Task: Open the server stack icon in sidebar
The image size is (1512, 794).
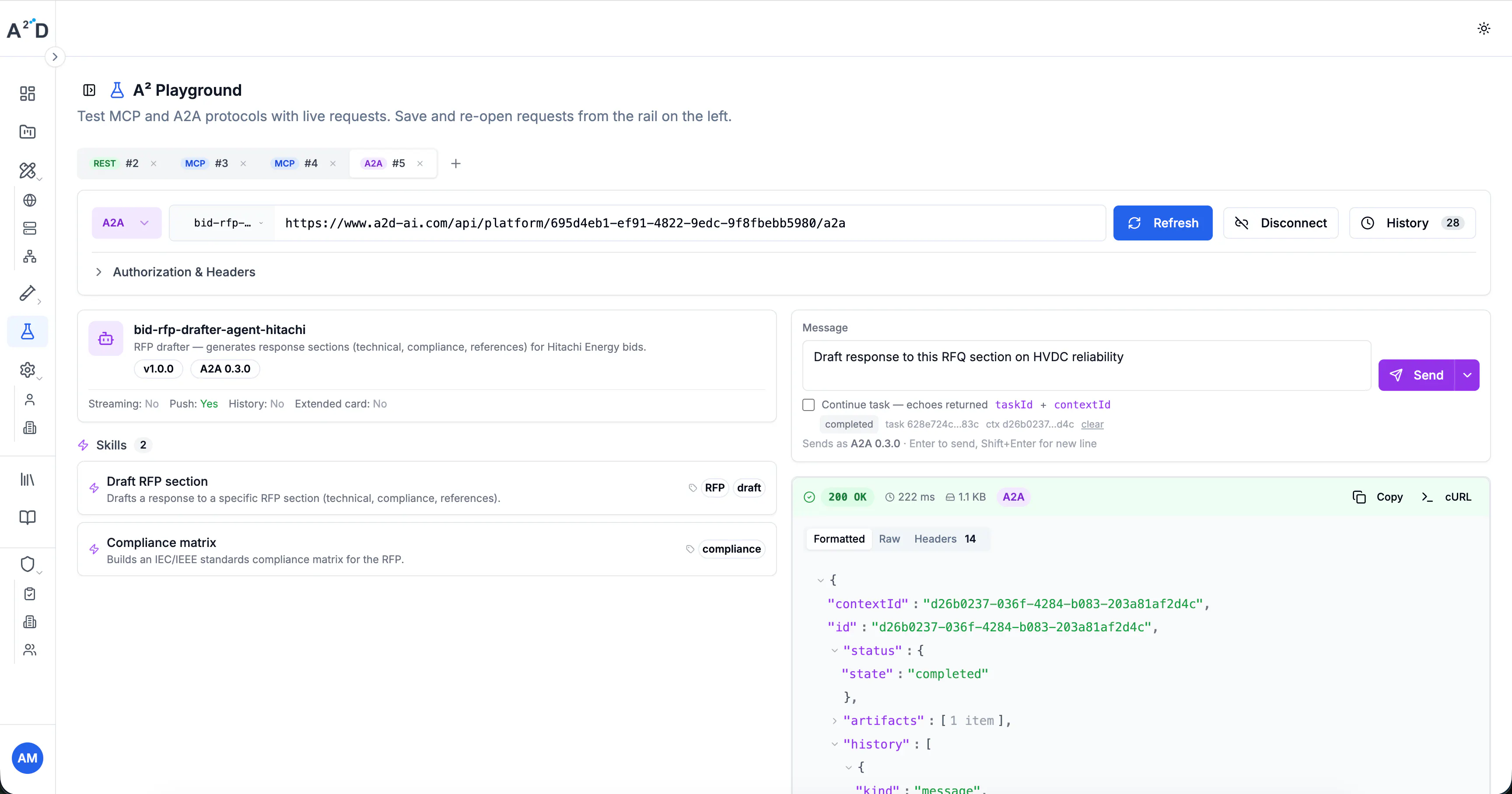Action: tap(29, 228)
